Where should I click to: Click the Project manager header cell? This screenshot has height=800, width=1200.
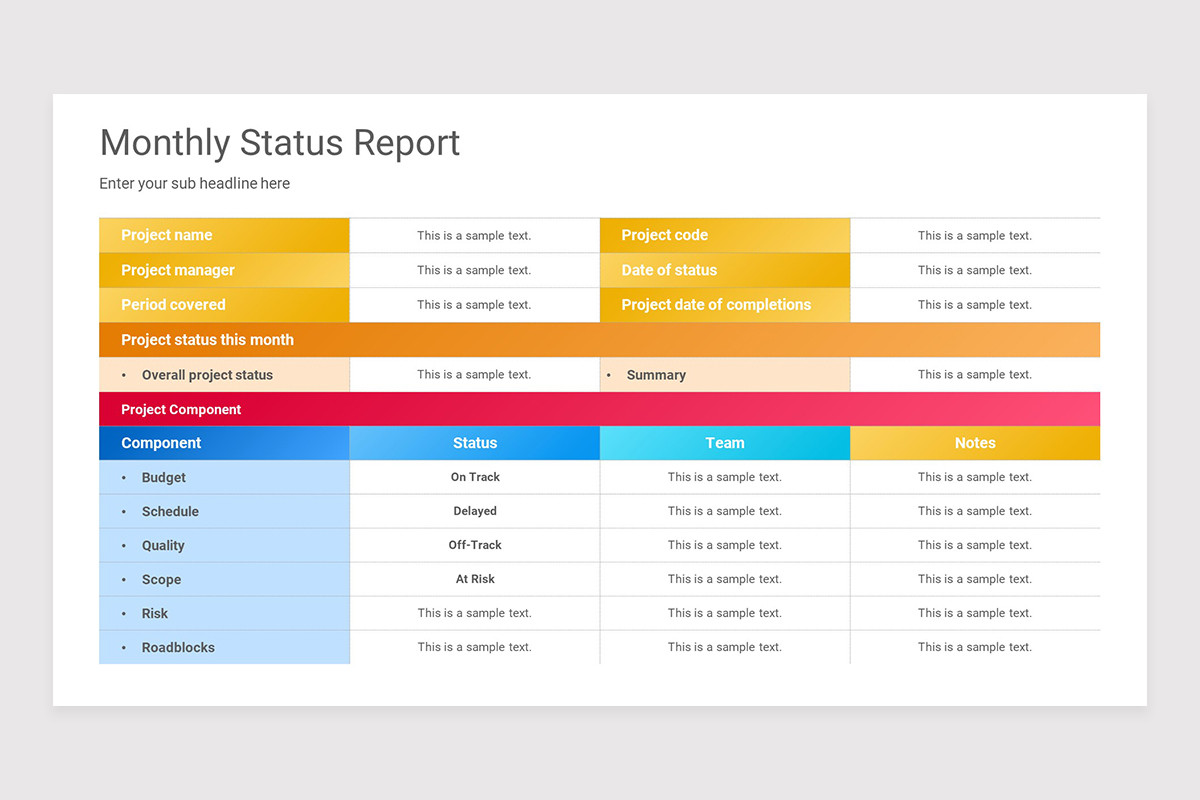click(x=177, y=270)
